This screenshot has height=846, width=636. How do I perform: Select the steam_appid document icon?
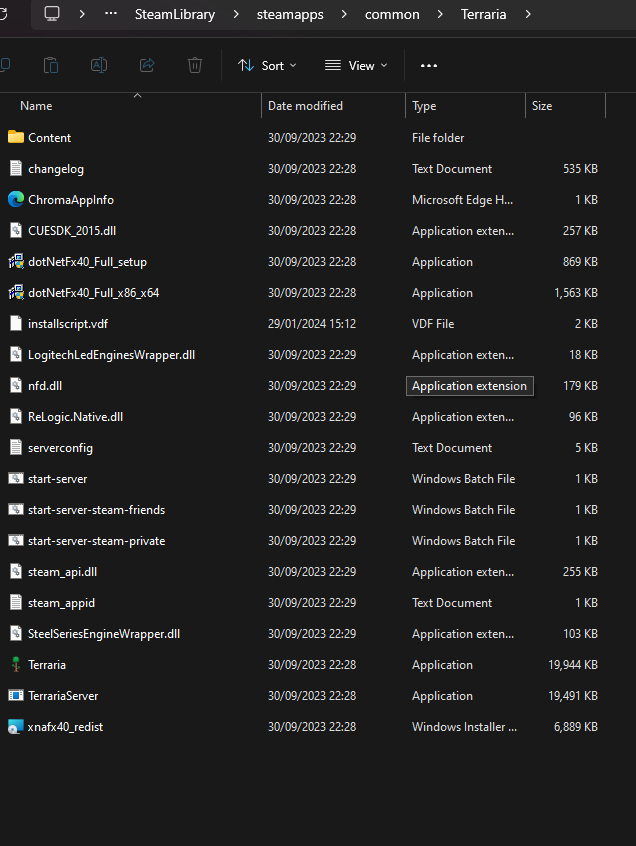(x=16, y=602)
